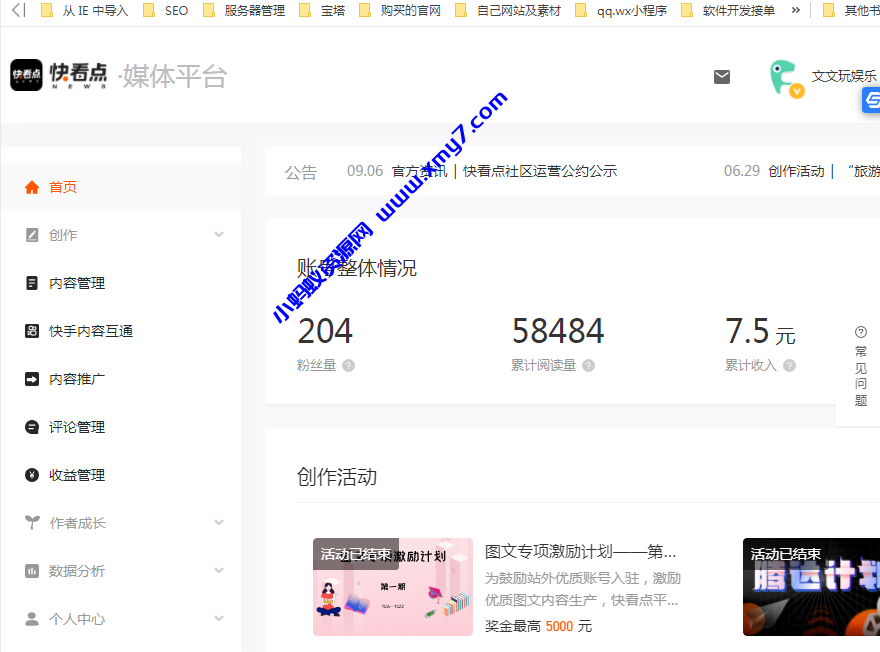
Task: Expand the 创作 sidebar section
Action: (218, 234)
